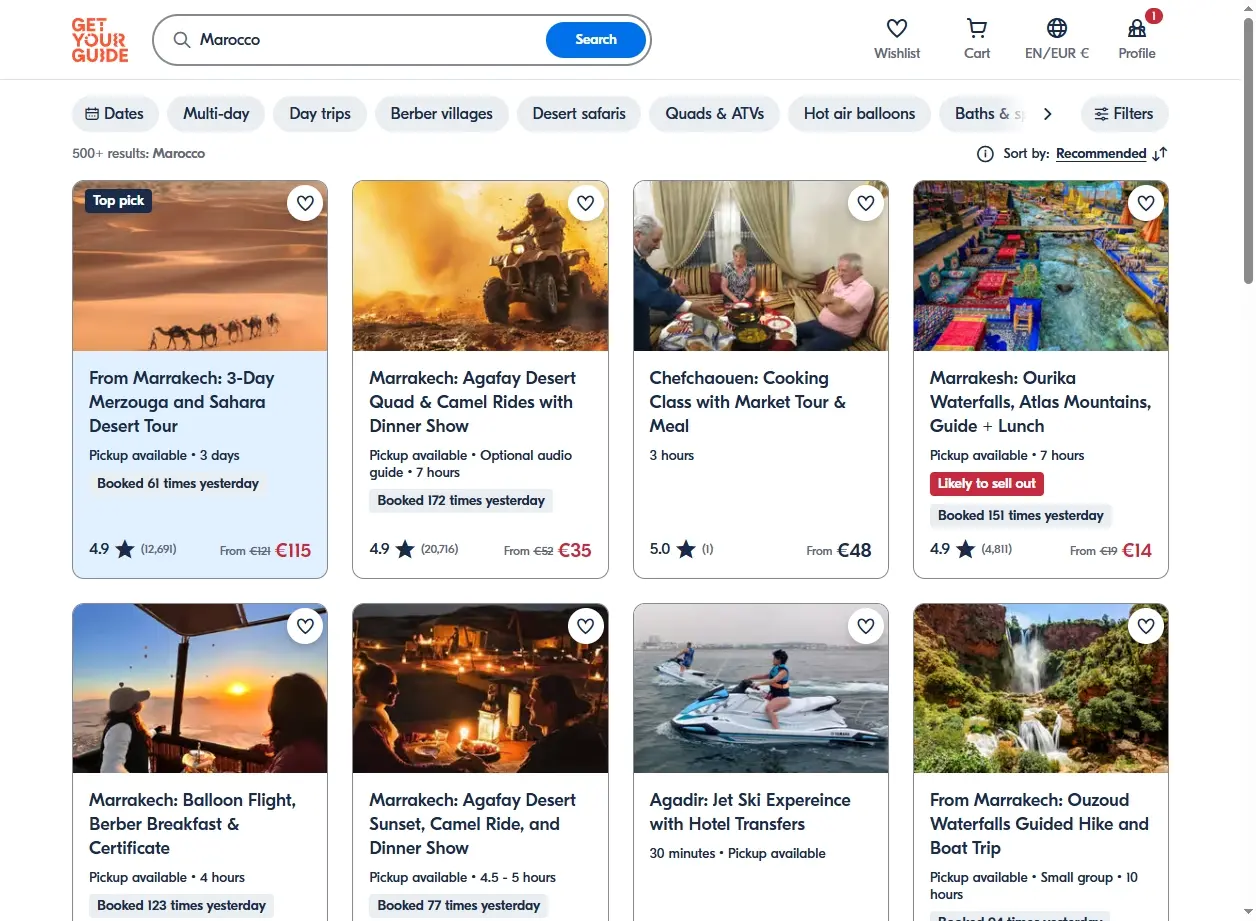Viewport: 1256px width, 921px height.
Task: Show more filter chips with right arrow
Action: tap(1047, 114)
